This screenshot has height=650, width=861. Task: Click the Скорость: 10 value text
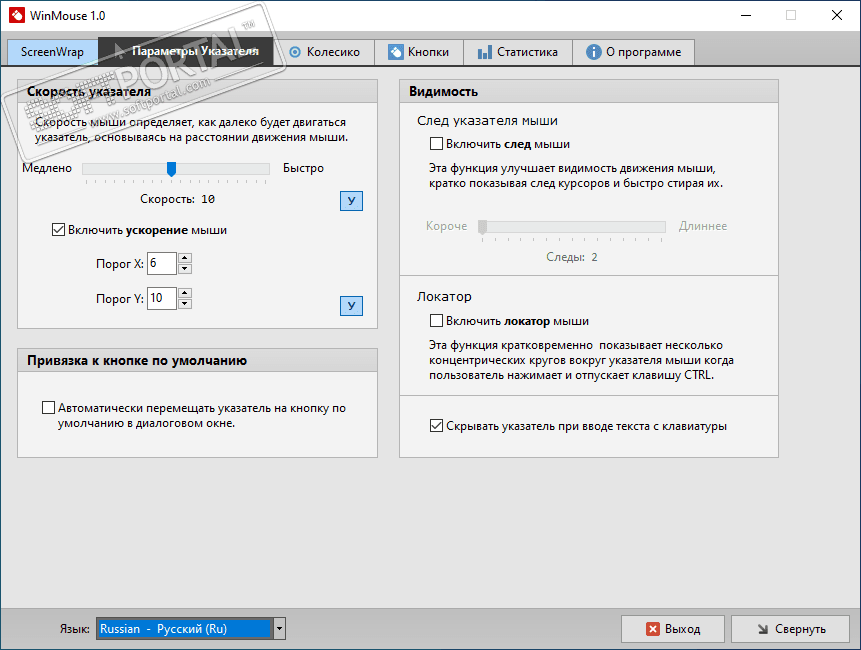[177, 199]
